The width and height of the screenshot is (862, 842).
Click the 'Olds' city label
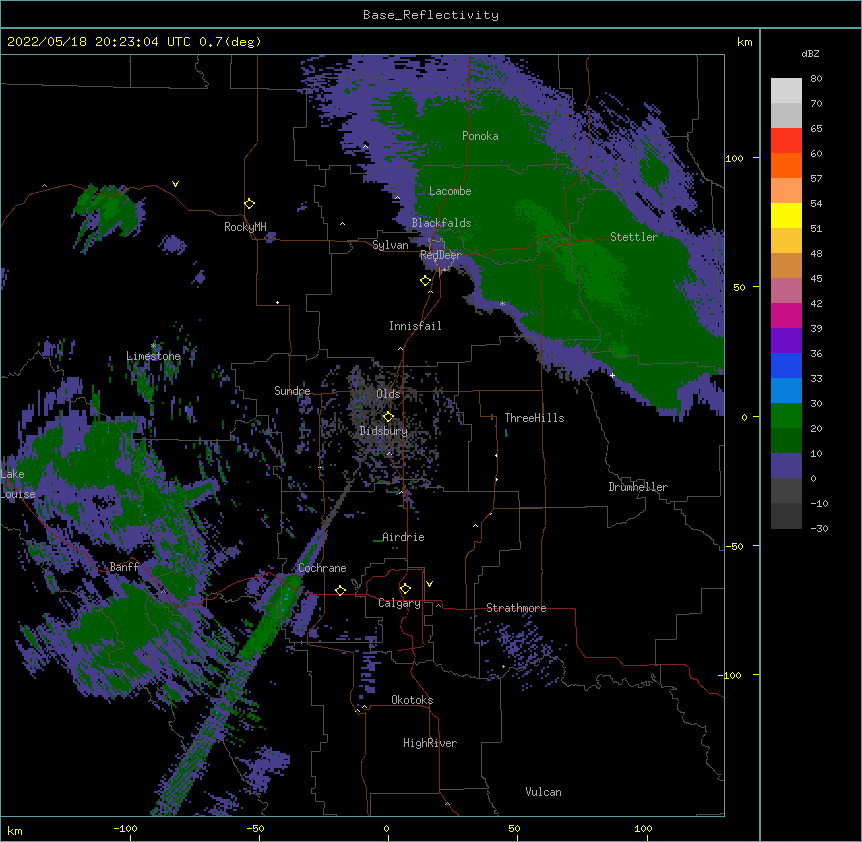pos(388,394)
